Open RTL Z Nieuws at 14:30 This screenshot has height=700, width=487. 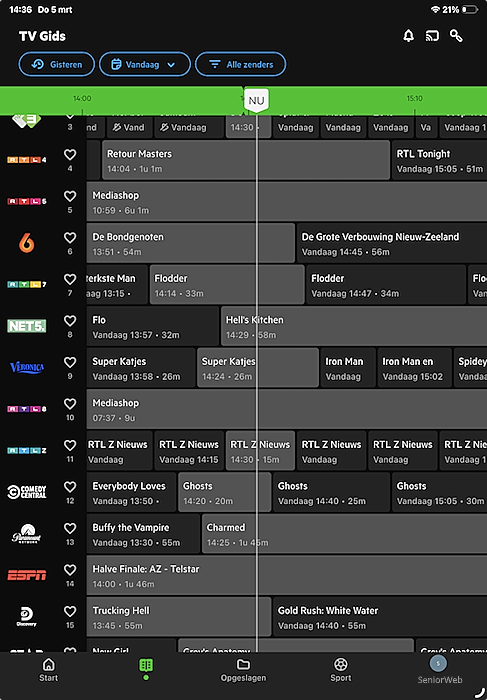(260, 450)
